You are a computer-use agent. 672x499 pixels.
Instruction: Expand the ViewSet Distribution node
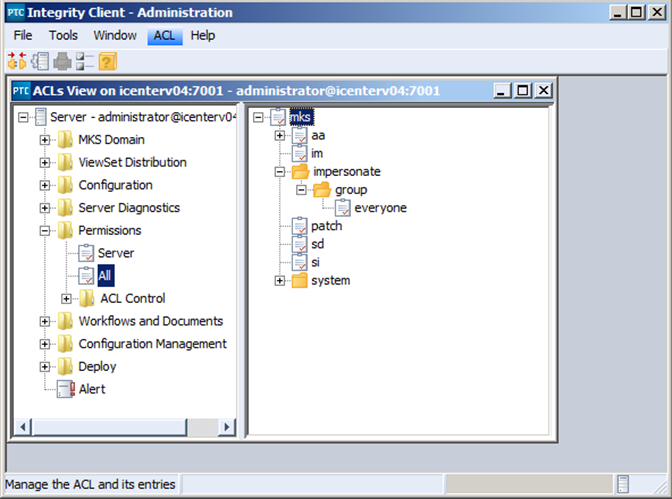(45, 162)
